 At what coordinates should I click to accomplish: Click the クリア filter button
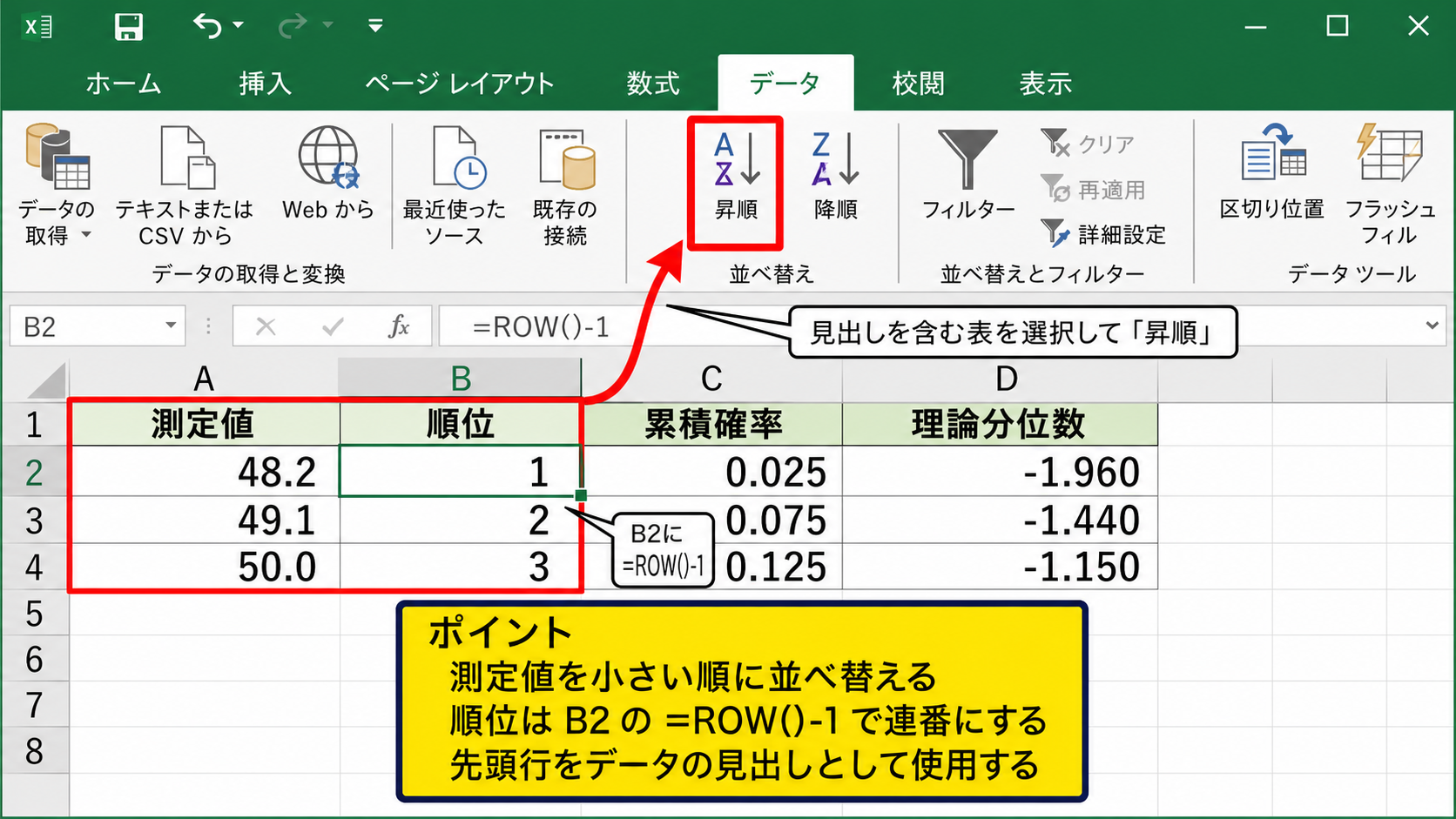[1089, 144]
